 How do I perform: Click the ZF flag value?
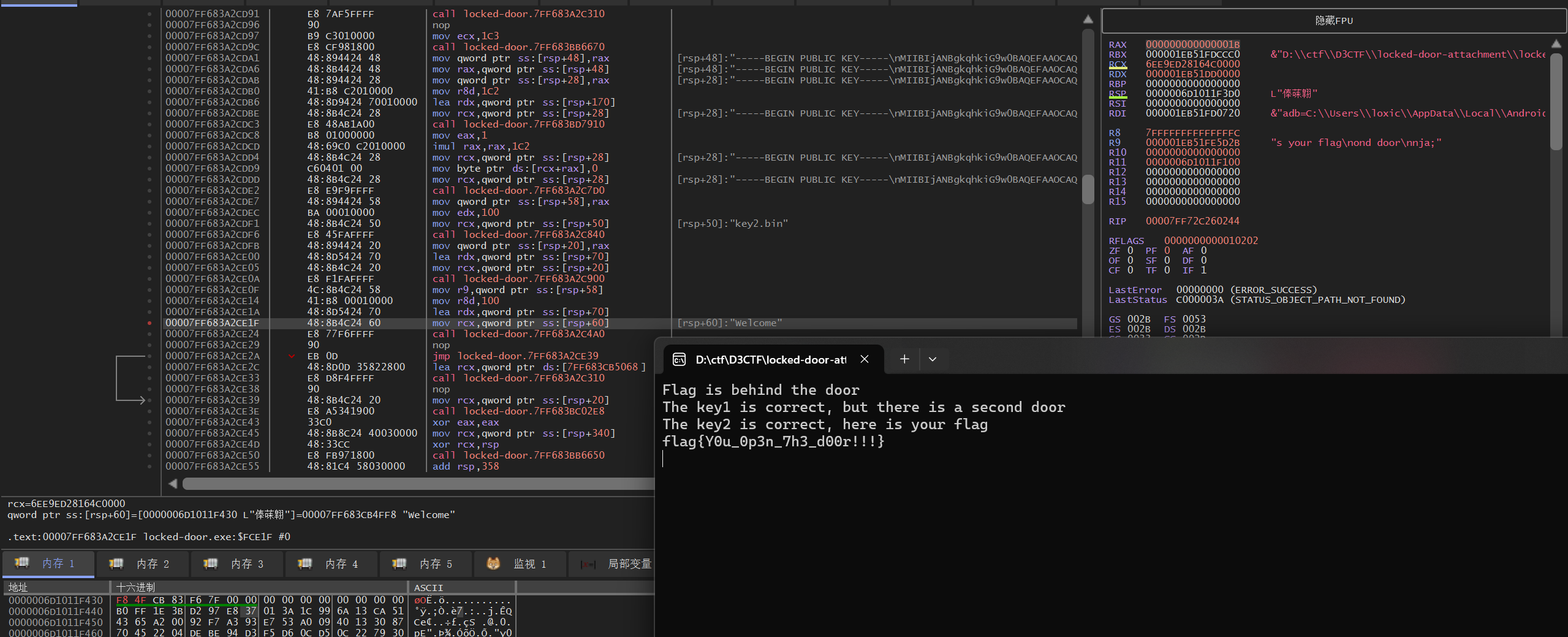(x=1131, y=251)
